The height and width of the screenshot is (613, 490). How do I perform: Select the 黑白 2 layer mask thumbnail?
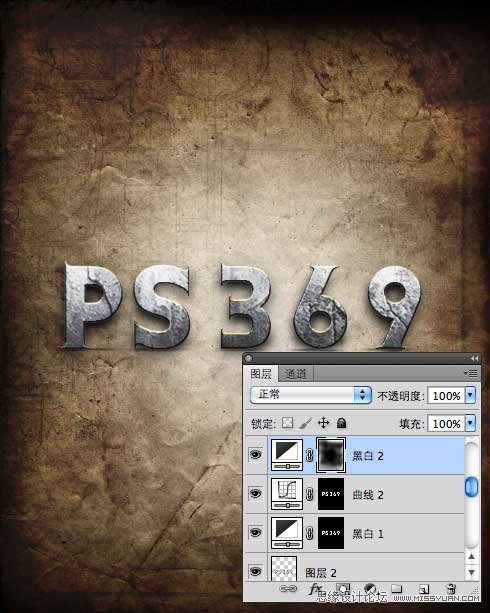click(331, 455)
